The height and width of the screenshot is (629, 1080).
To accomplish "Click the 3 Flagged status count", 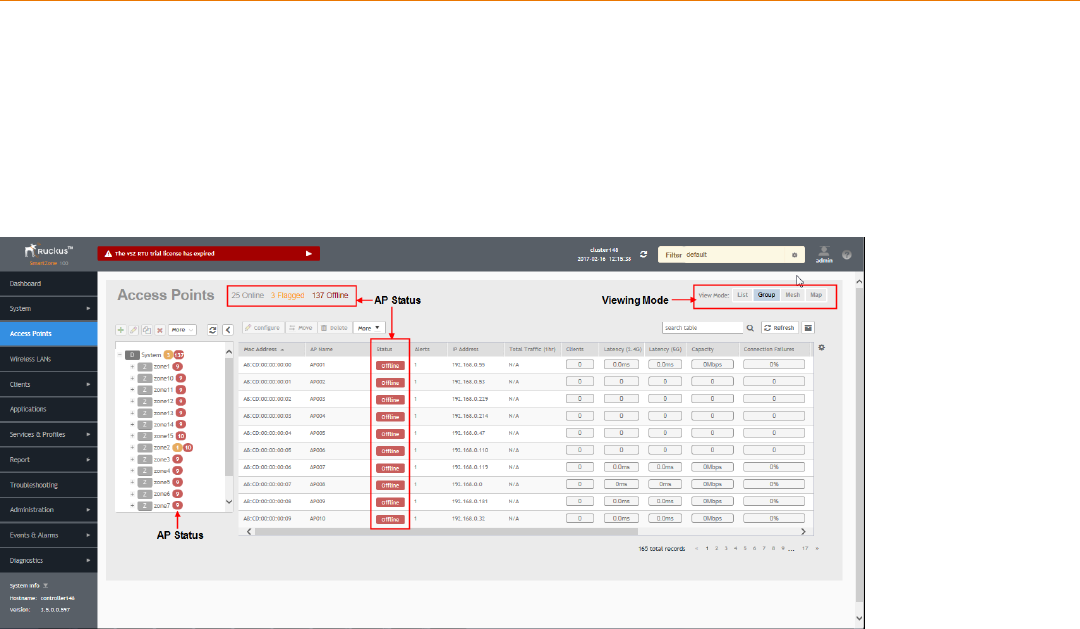I will click(x=287, y=295).
